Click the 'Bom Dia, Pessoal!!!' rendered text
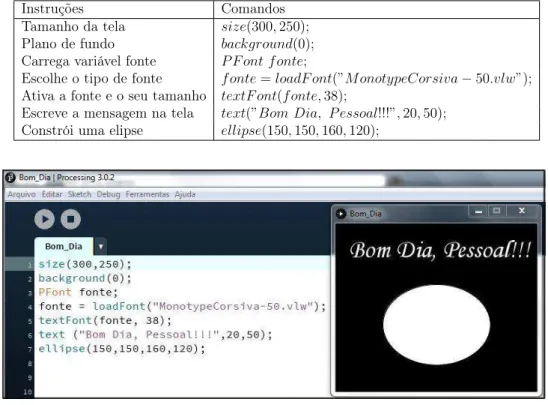The height and width of the screenshot is (405, 548). pyautogui.click(x=440, y=250)
